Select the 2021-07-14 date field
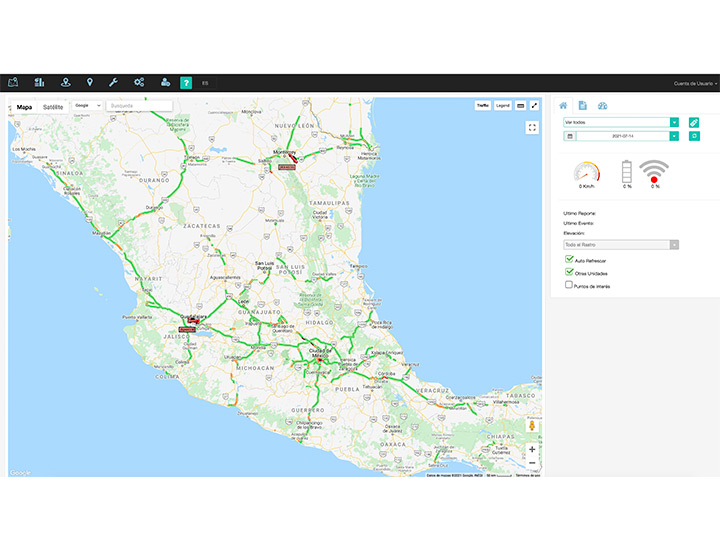Screen dimensions: 720x550 (623, 136)
